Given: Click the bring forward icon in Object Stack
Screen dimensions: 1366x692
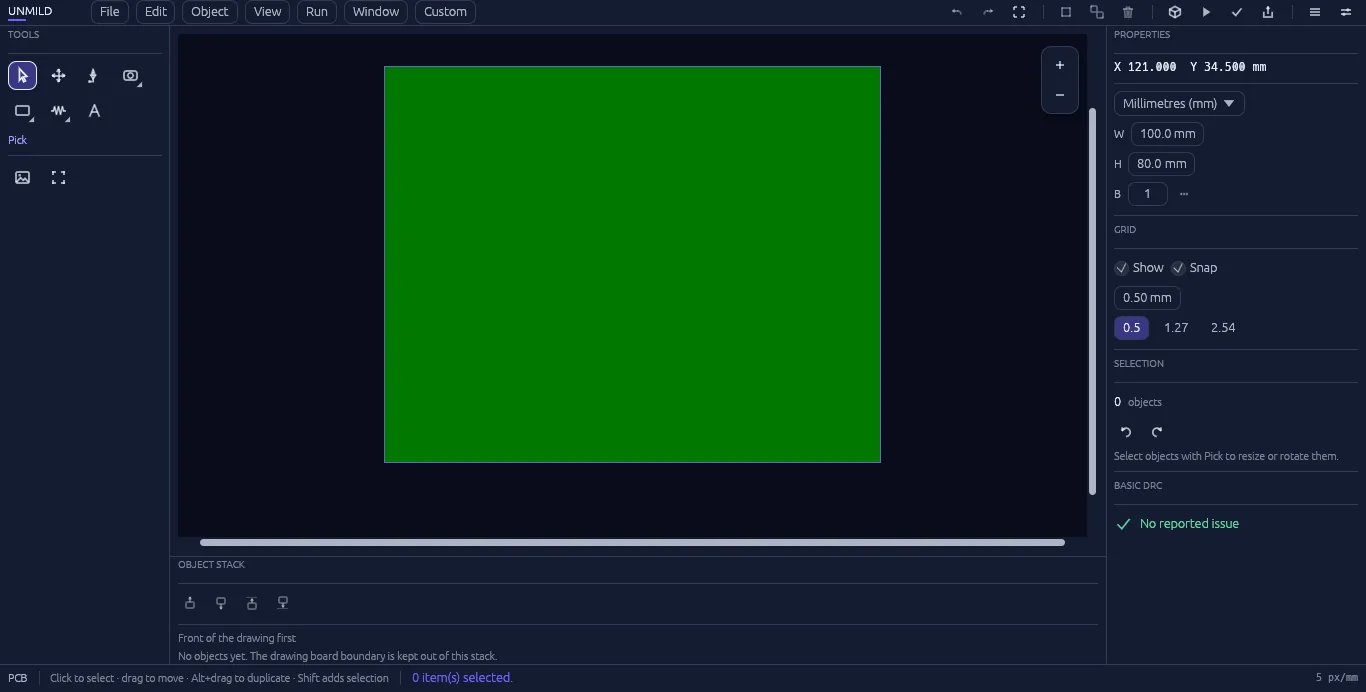Looking at the screenshot, I should tap(190, 603).
